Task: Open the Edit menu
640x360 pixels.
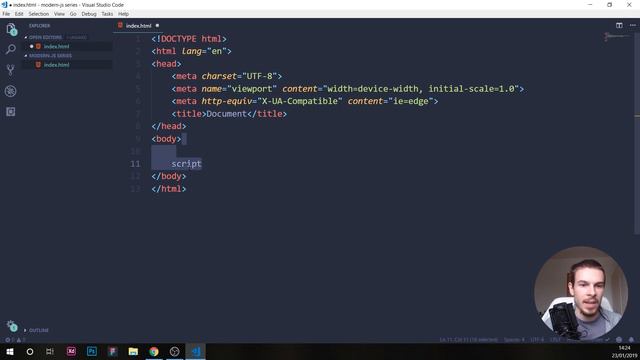Action: (x=19, y=14)
